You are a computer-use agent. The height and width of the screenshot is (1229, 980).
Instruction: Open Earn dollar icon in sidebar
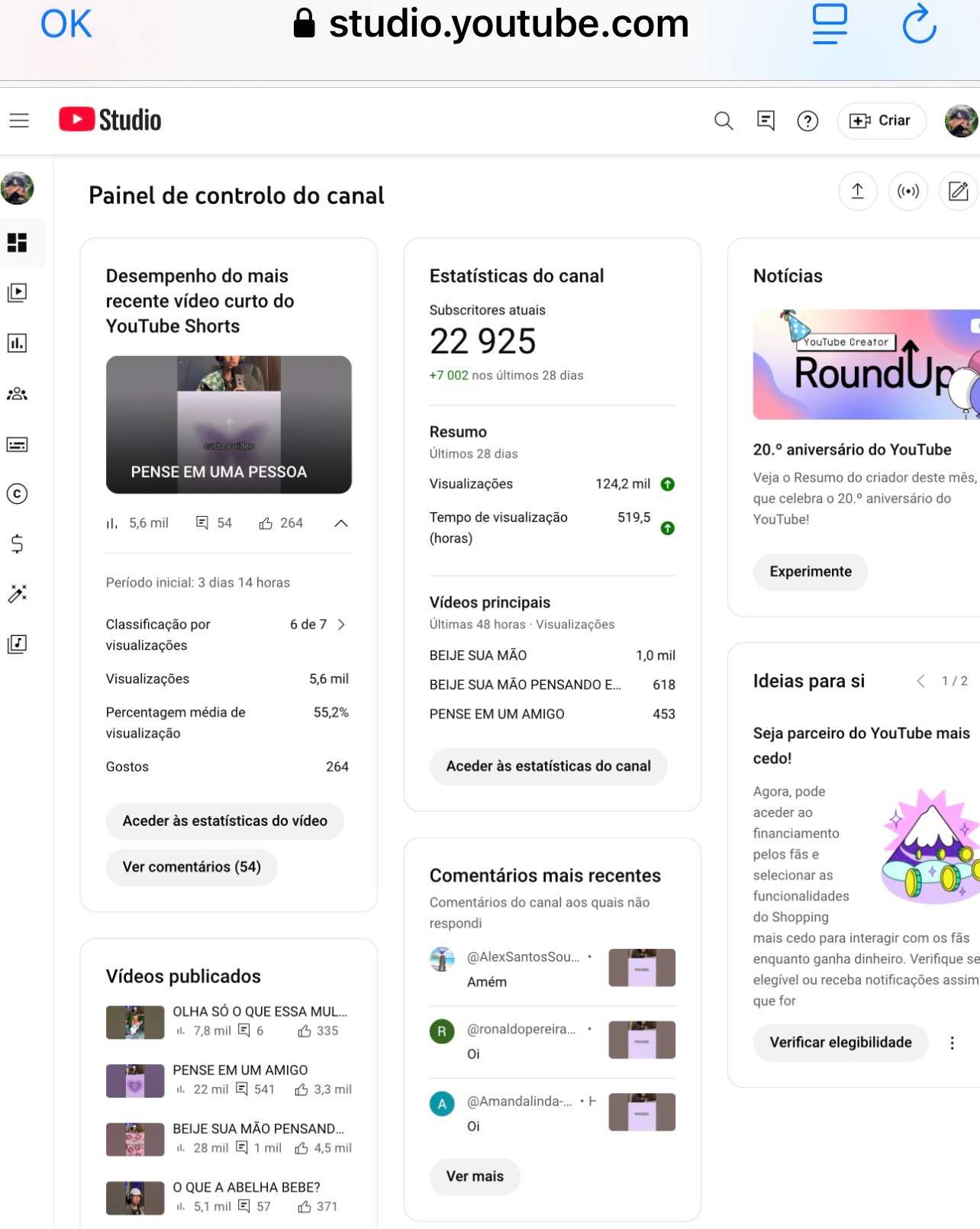tap(18, 544)
